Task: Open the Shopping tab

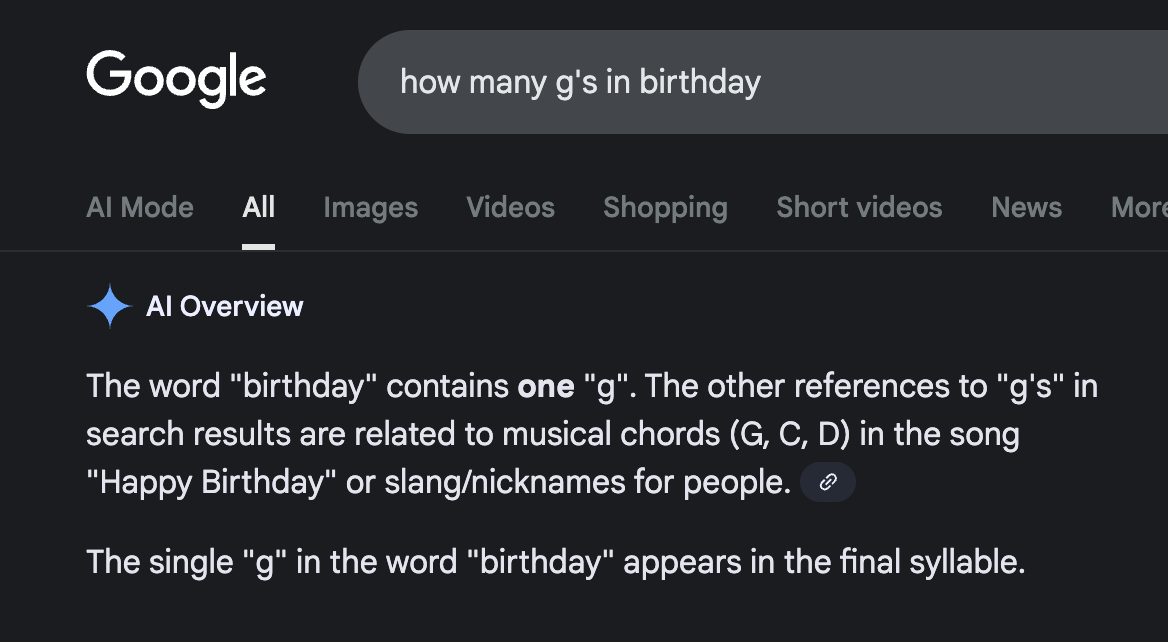Action: coord(665,208)
